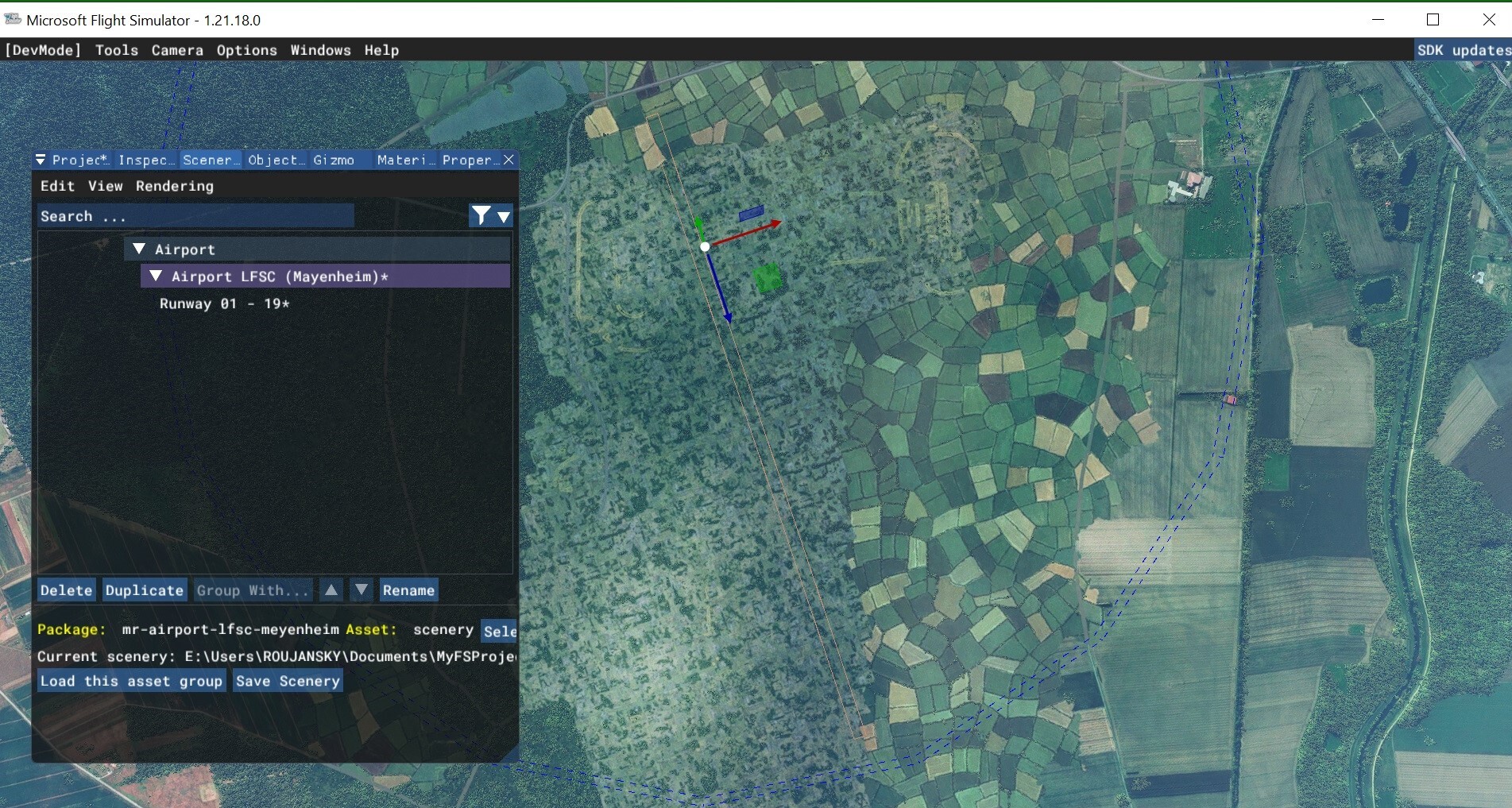This screenshot has width=1512, height=808.
Task: Close the scenery editor panel
Action: (509, 160)
